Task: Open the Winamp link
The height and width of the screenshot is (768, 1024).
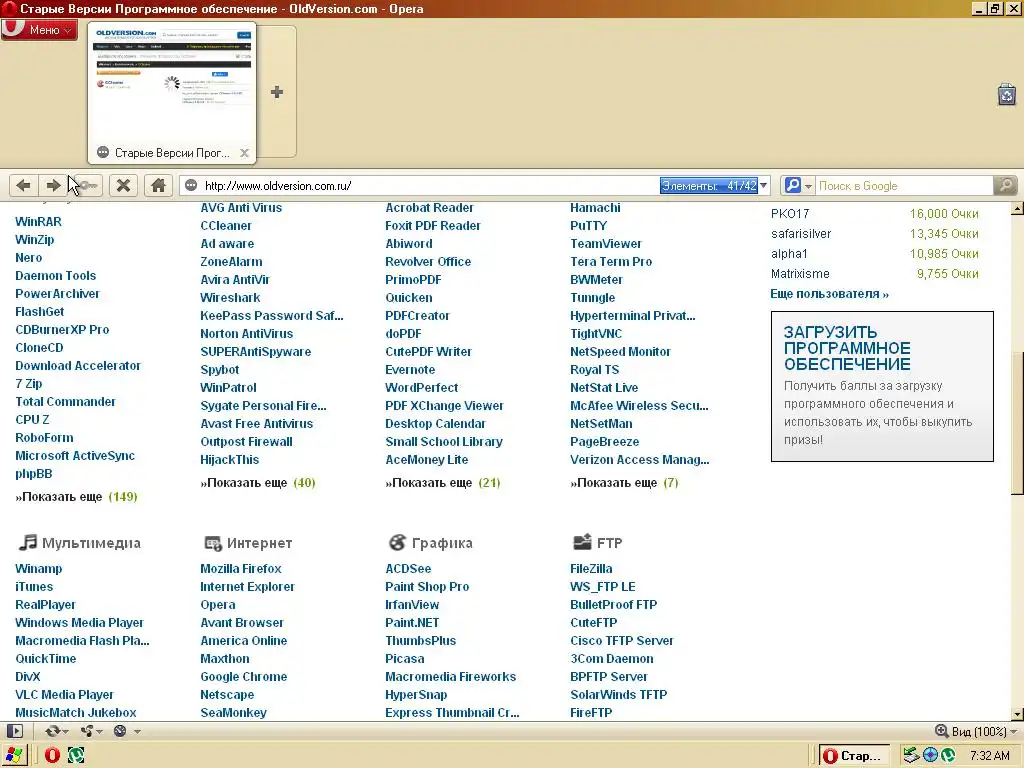Action: click(x=39, y=569)
